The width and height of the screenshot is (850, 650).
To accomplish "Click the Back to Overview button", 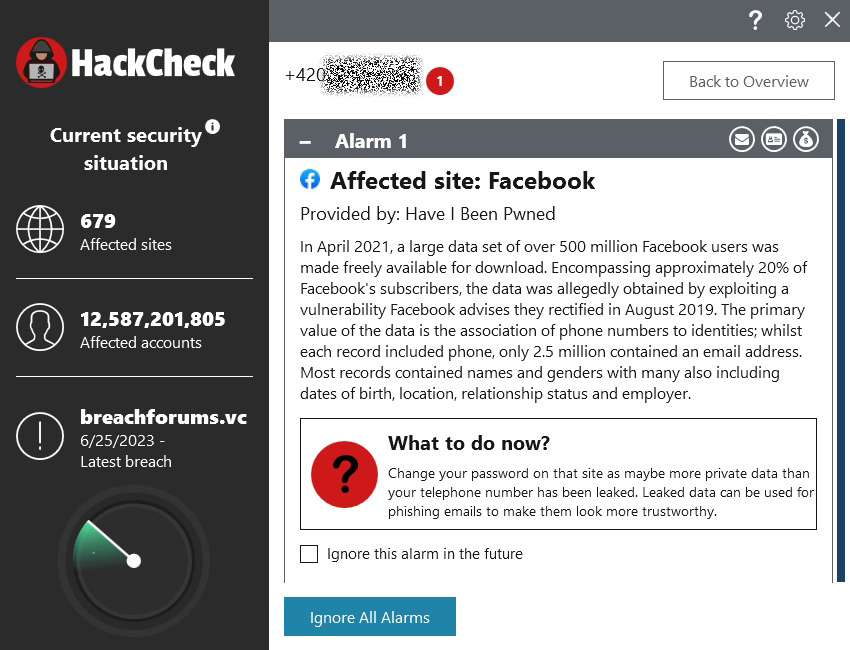I will point(748,82).
